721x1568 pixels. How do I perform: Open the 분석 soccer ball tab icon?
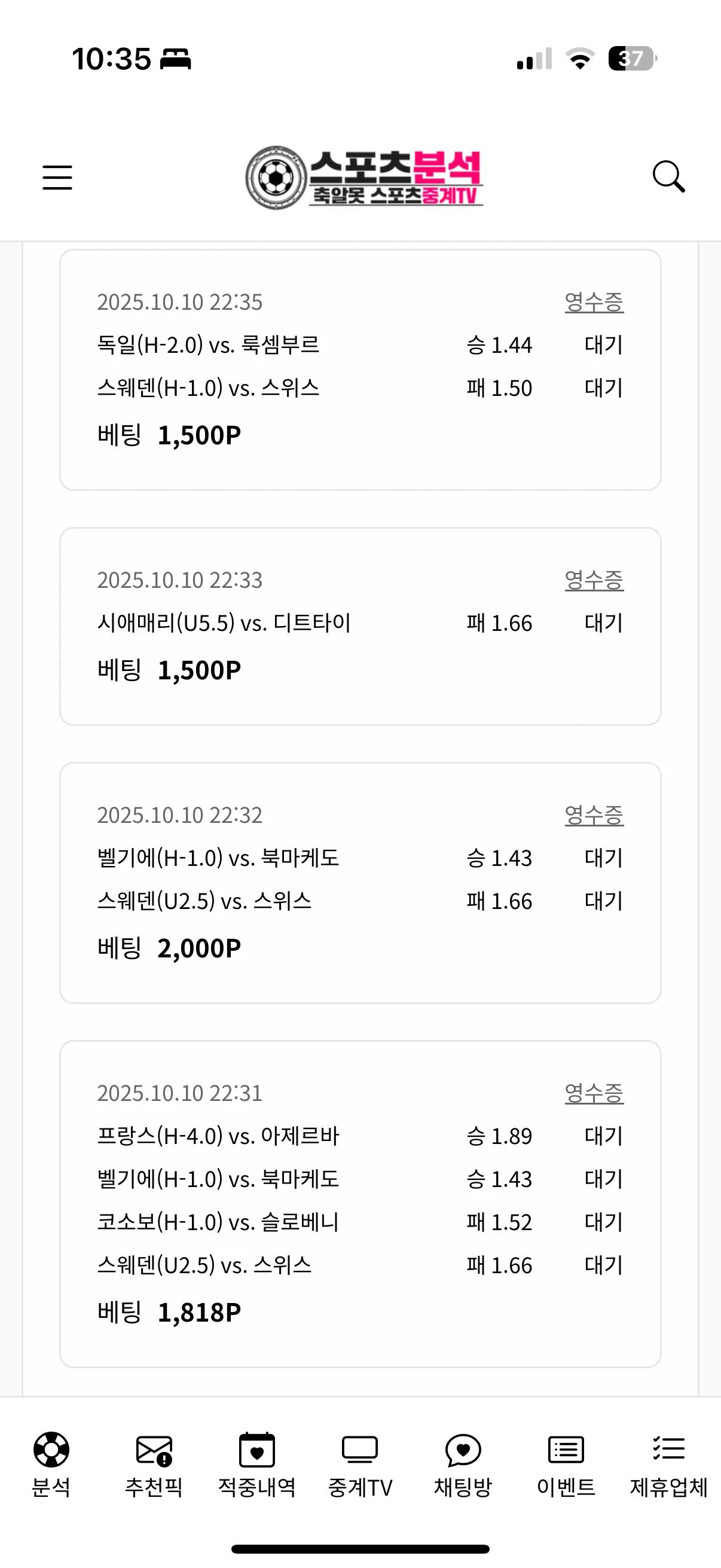click(51, 1450)
